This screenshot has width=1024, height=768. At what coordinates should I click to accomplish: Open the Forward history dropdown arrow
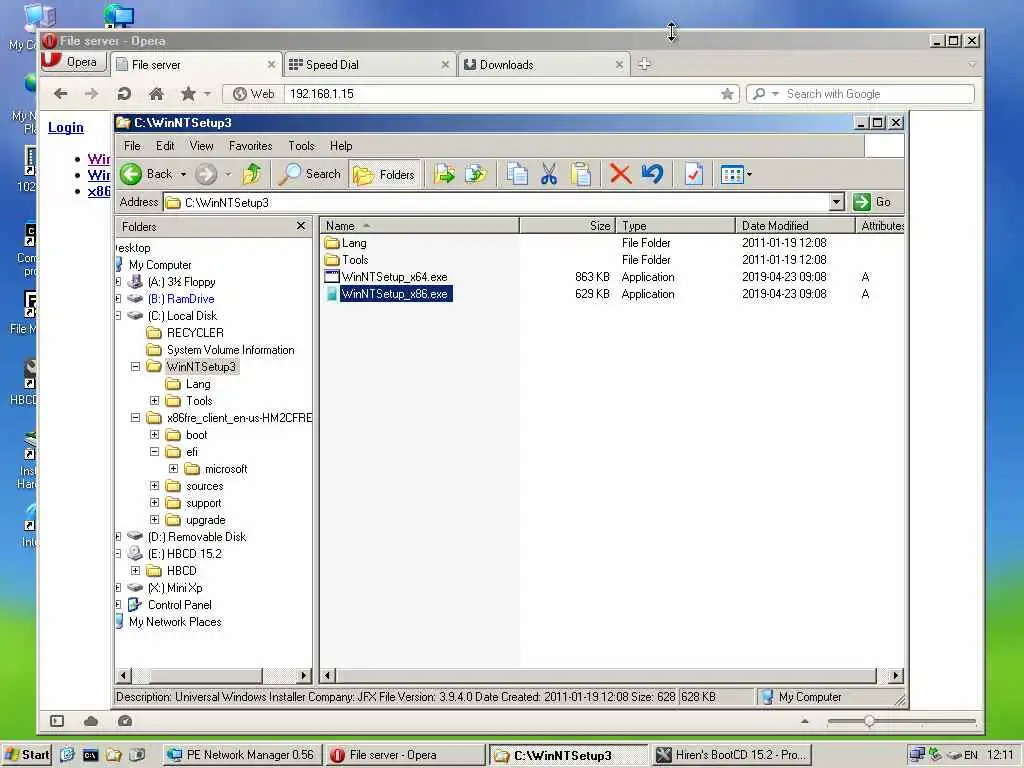(x=228, y=174)
